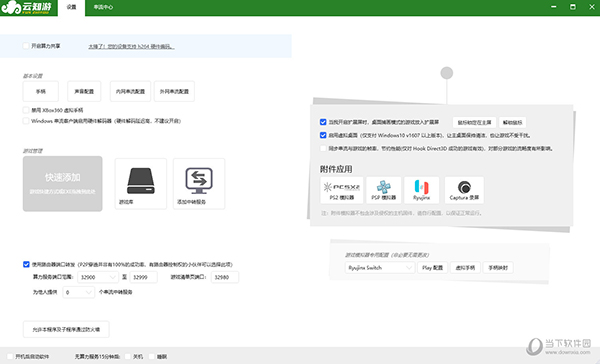
Task: Click the lock mouse to main screen button
Action: coord(474,122)
